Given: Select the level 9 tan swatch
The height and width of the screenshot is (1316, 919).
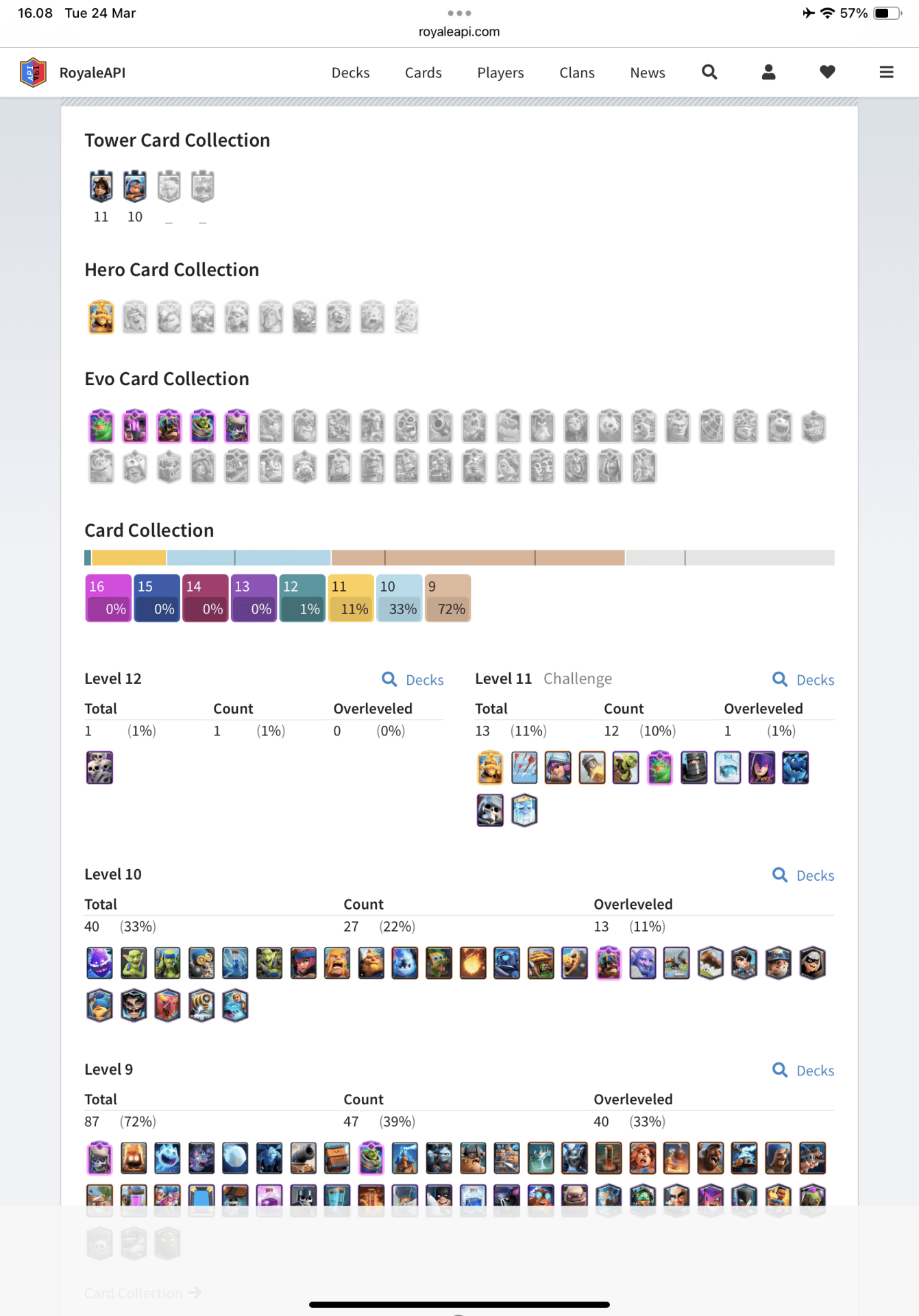Looking at the screenshot, I should tap(448, 598).
